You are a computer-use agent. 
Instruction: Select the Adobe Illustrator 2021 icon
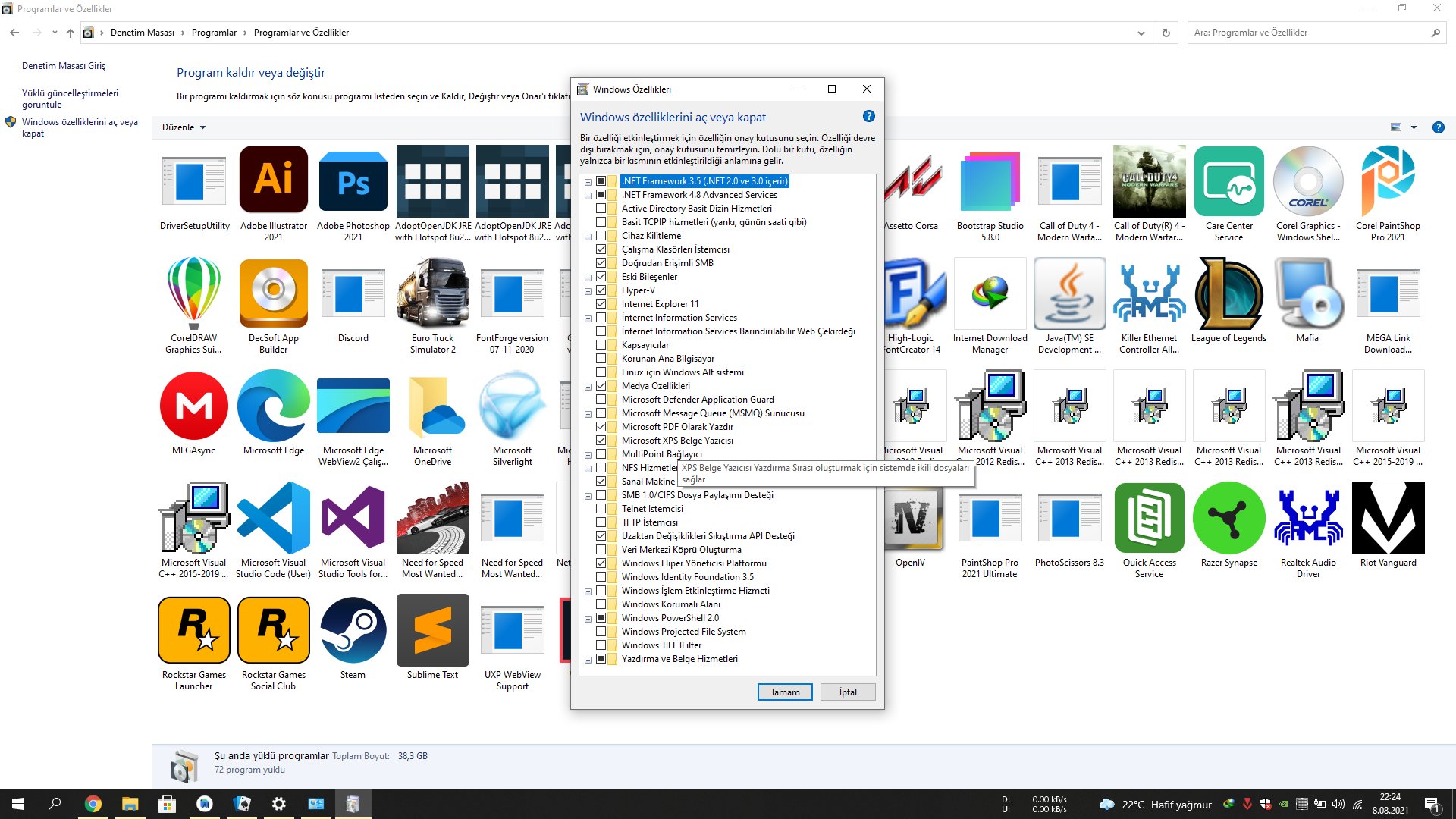point(274,180)
